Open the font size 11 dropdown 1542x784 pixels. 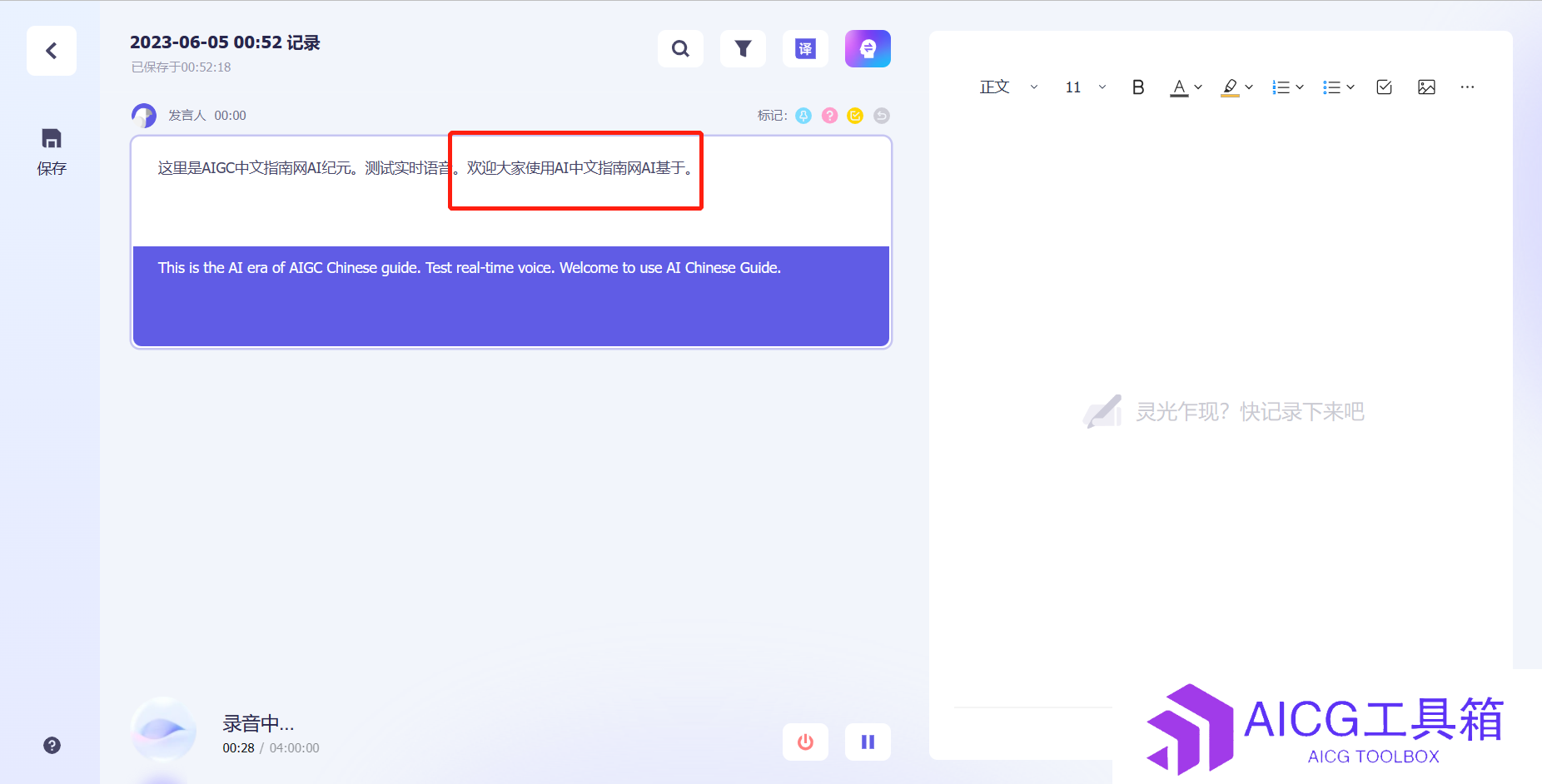coord(1085,87)
